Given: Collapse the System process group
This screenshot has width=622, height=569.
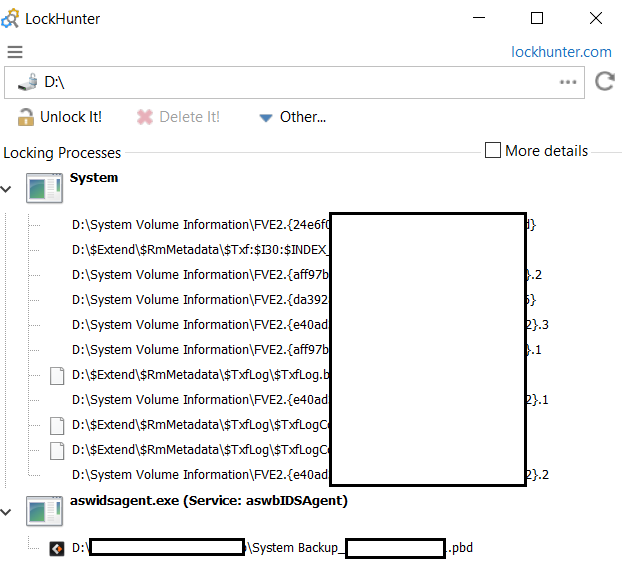Looking at the screenshot, I should pos(6,189).
